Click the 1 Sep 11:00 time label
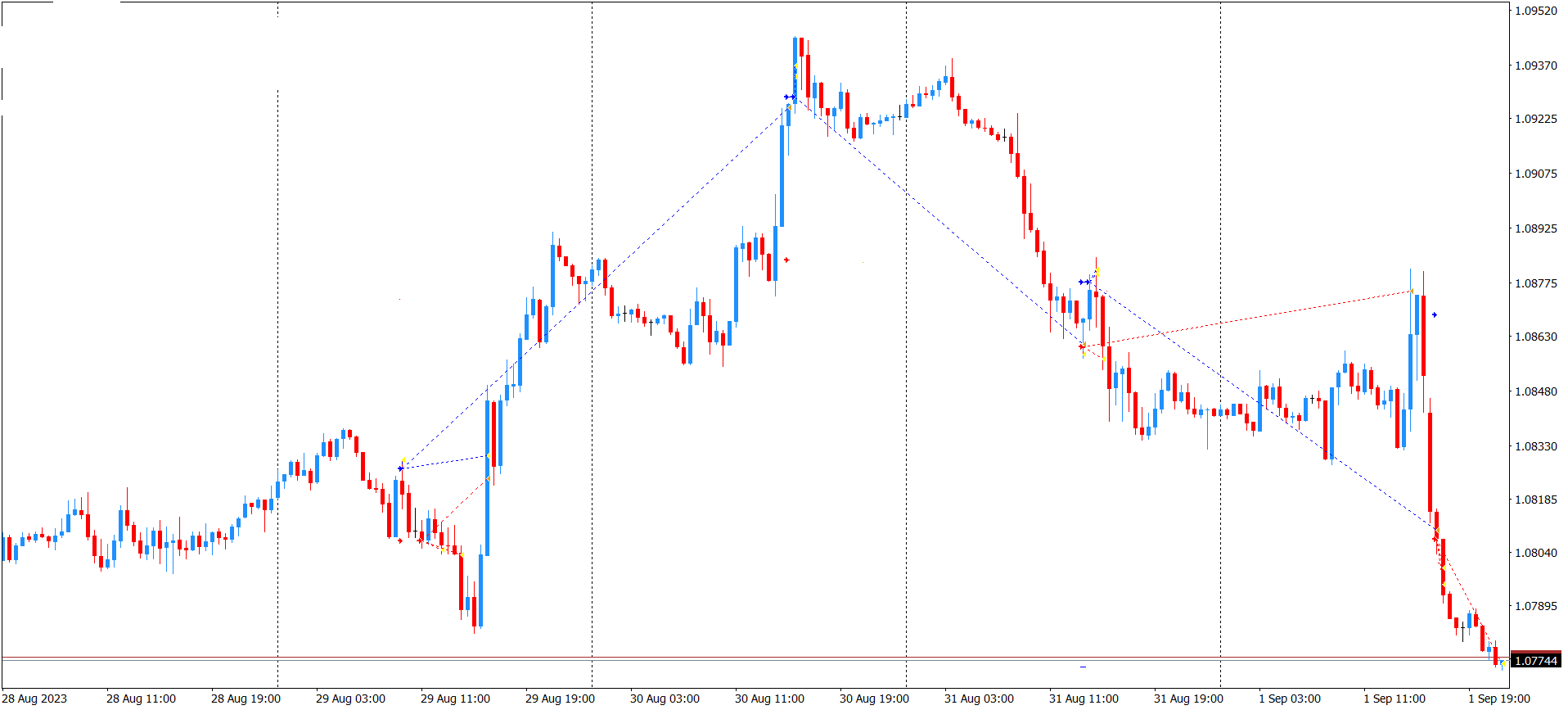 click(x=1395, y=699)
